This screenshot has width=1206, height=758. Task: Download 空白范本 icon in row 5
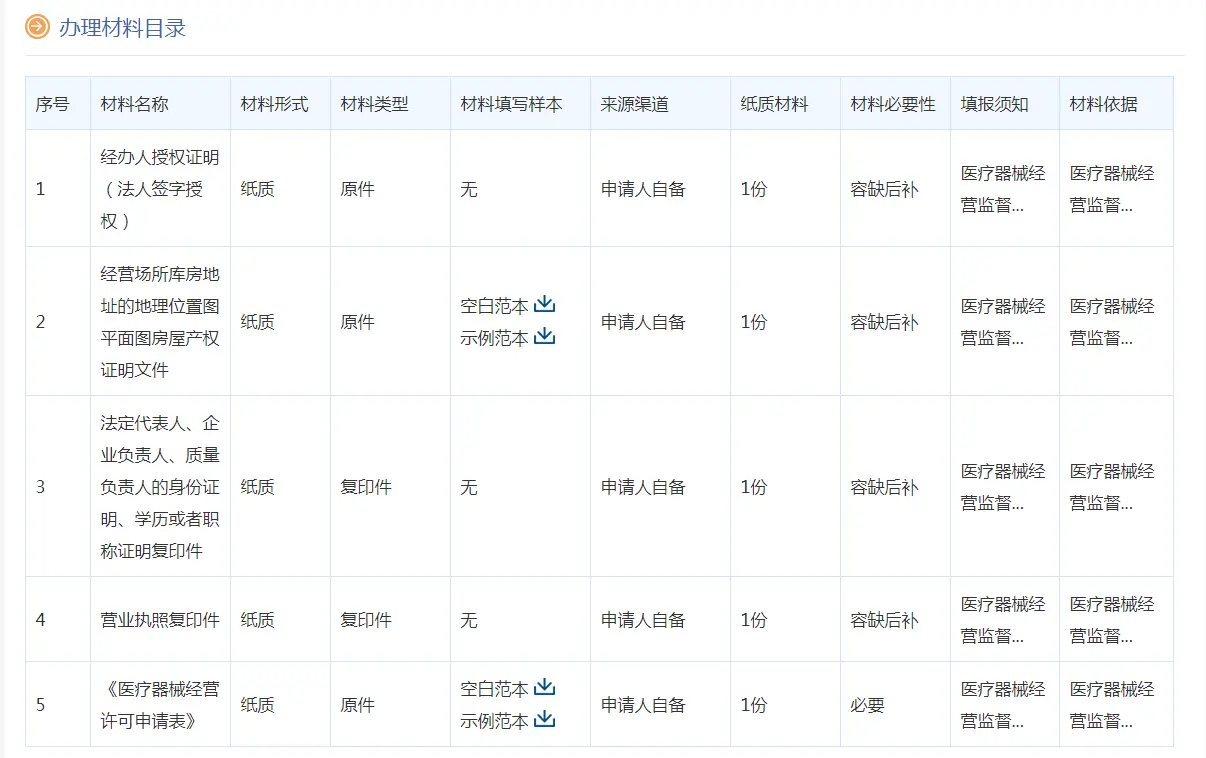pyautogui.click(x=544, y=687)
